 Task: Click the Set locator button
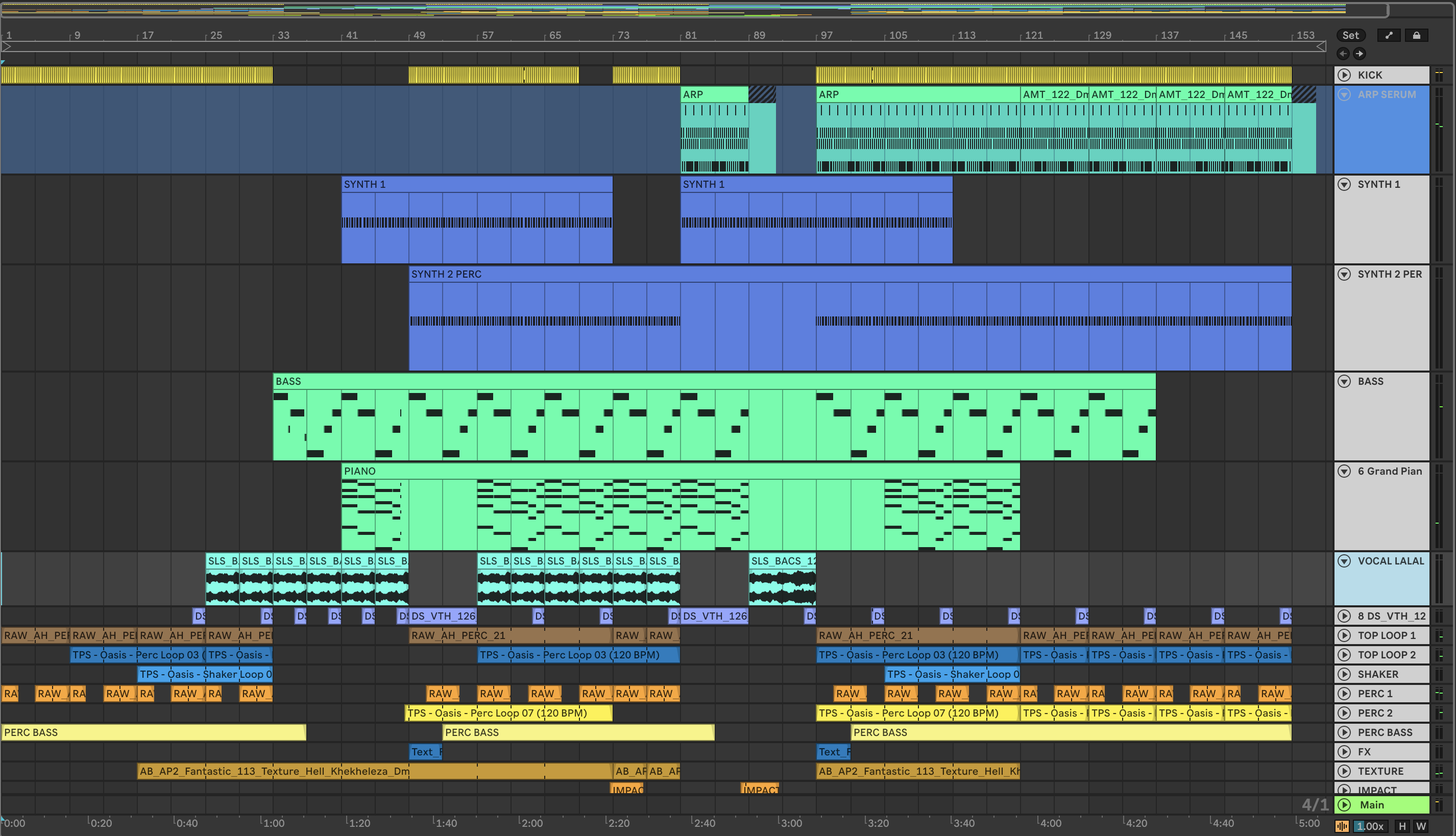(x=1350, y=36)
